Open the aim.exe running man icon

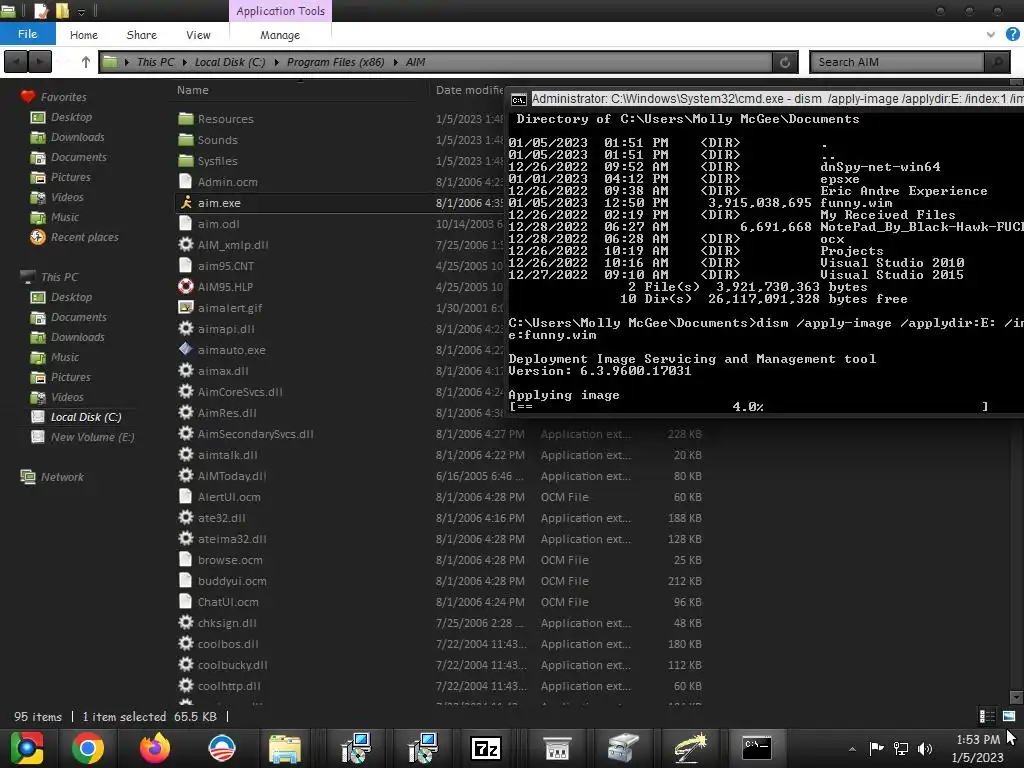(186, 202)
